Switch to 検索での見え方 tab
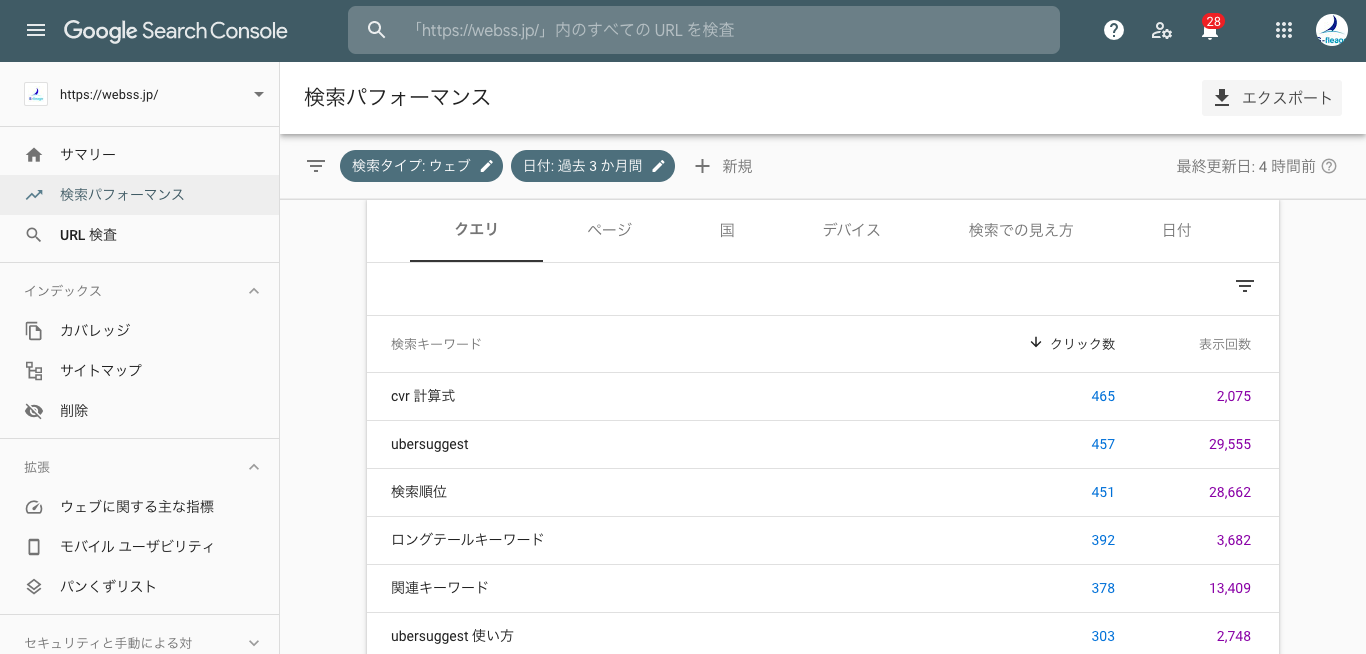Image resolution: width=1366 pixels, height=654 pixels. pyautogui.click(x=1021, y=230)
